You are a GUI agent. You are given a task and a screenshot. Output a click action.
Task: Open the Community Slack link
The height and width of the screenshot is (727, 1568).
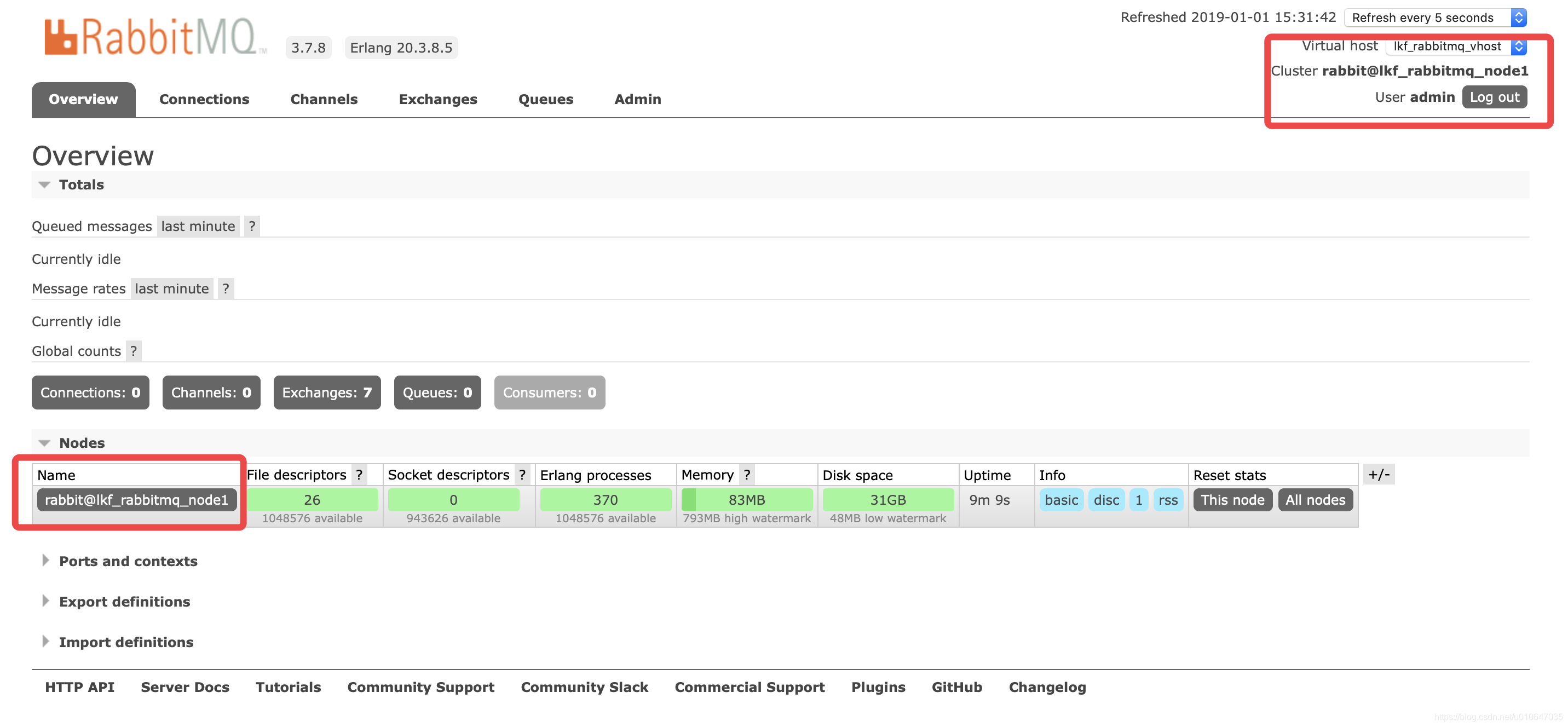tap(584, 687)
